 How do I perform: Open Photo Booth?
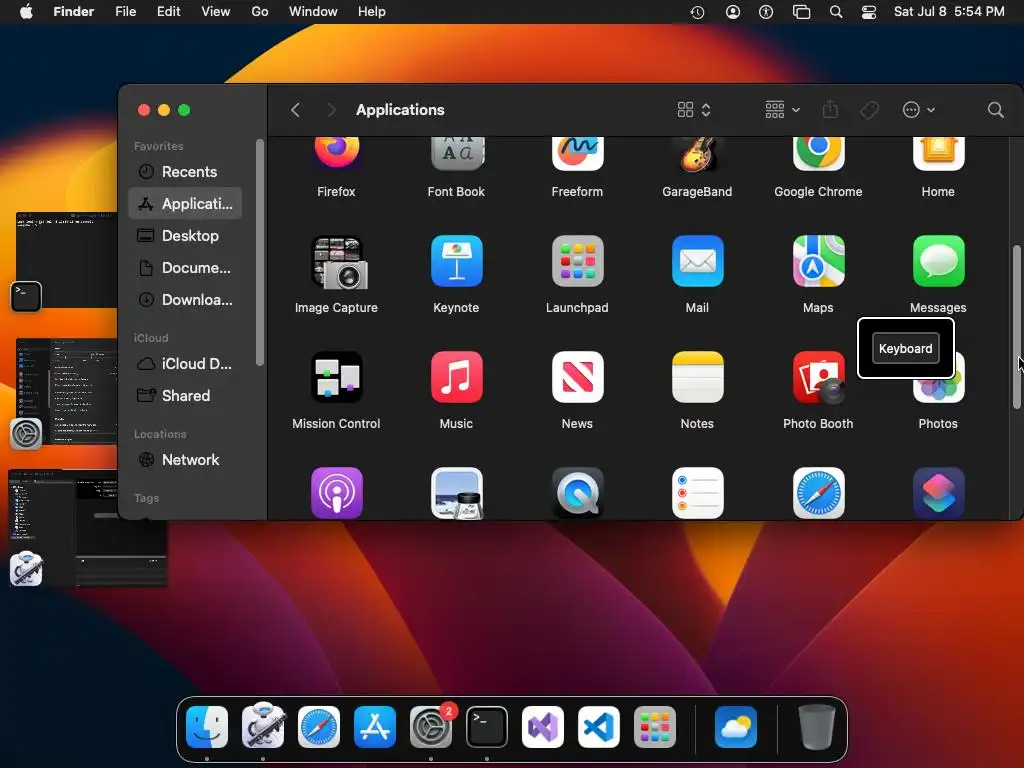click(818, 377)
